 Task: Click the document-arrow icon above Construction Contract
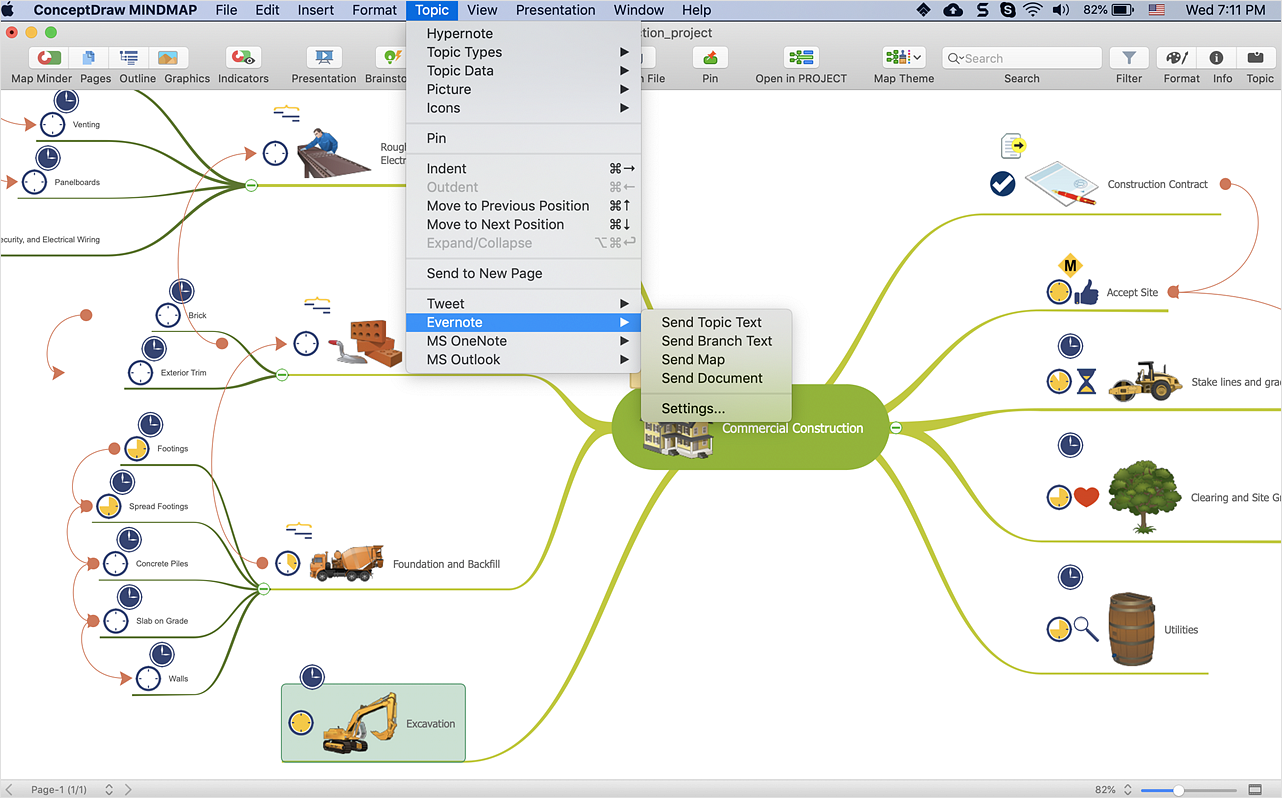(1014, 146)
